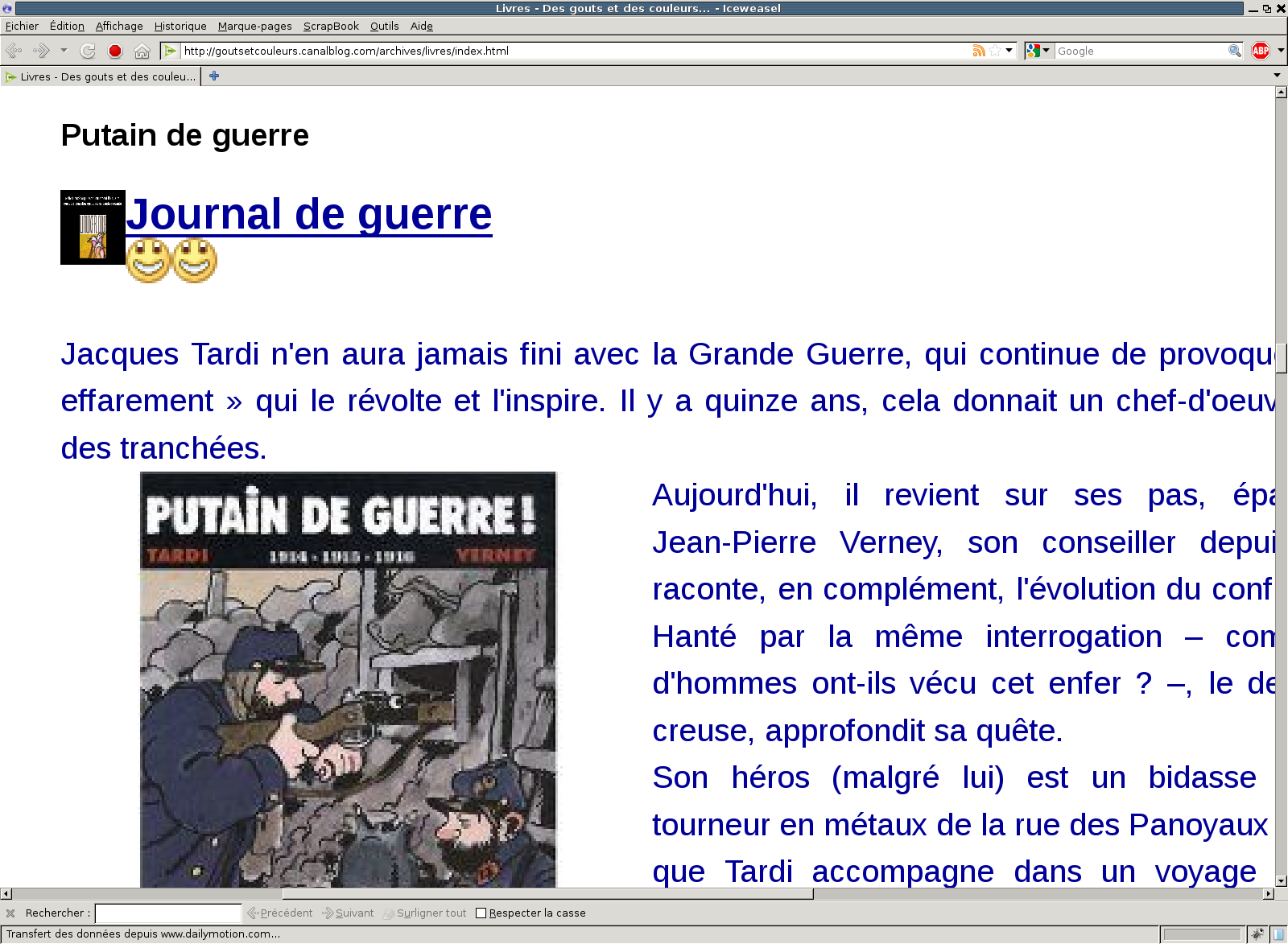This screenshot has width=1288, height=944.
Task: Click the magnifier search icon in Google box
Action: coord(1234,51)
